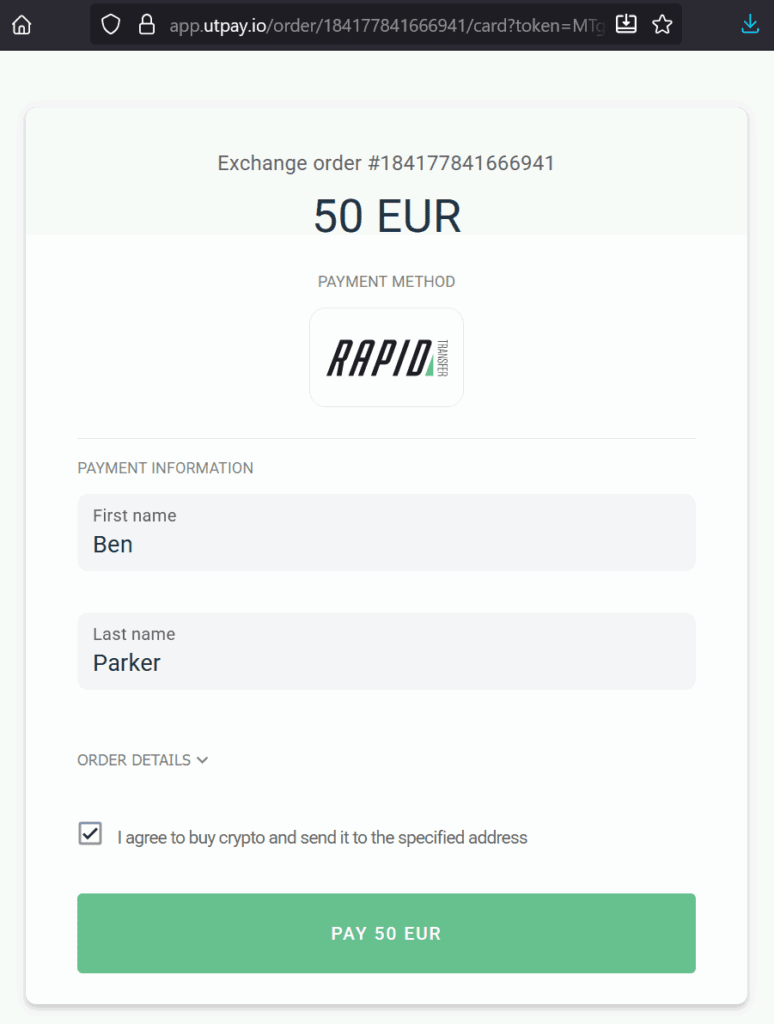Uncheck the crypto purchase agreement checkbox
The width and height of the screenshot is (774, 1024).
pos(90,833)
